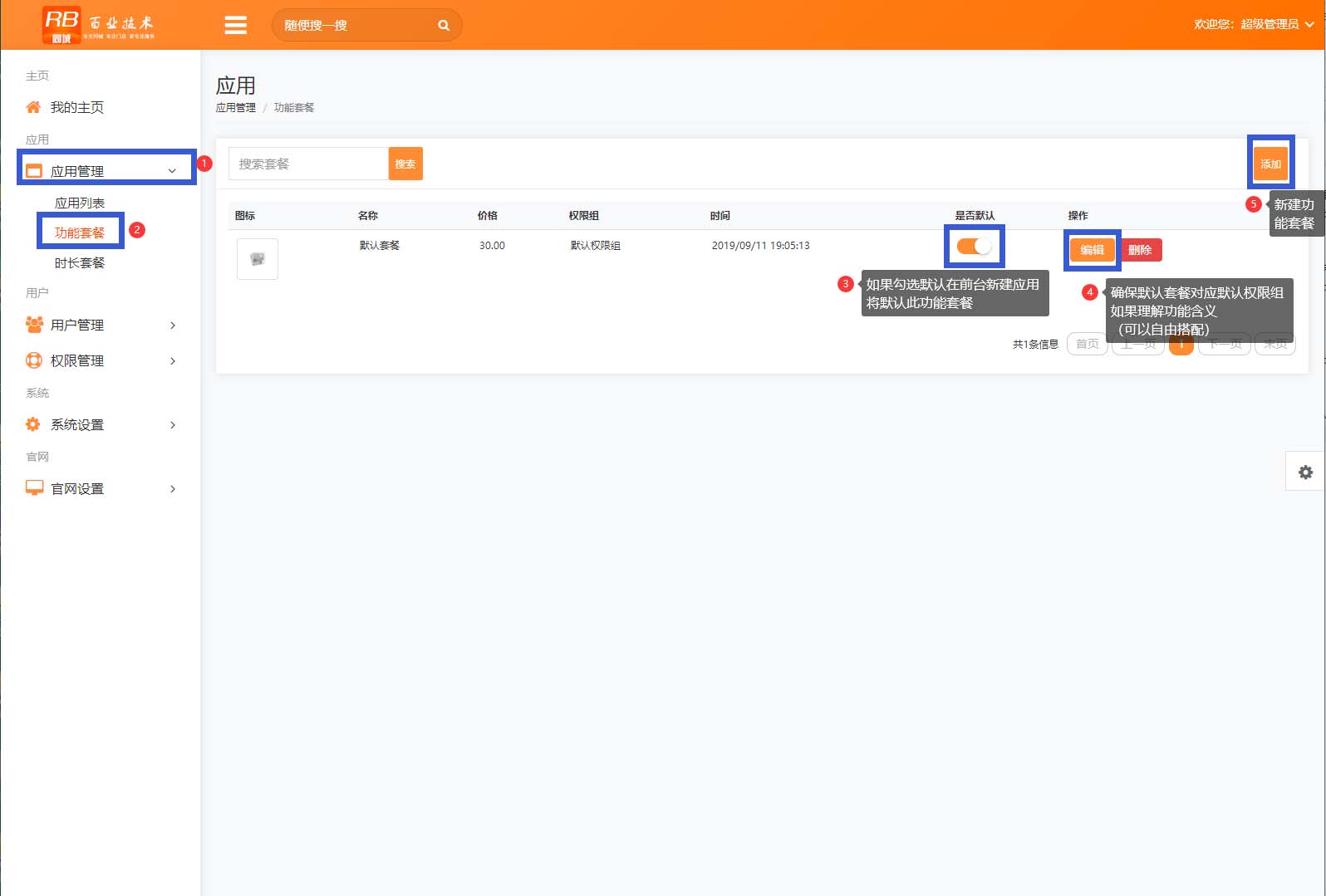Viewport: 1326px width, 896px height.
Task: Toggle the 是否默认 switch for 默认套餐
Action: point(974,247)
